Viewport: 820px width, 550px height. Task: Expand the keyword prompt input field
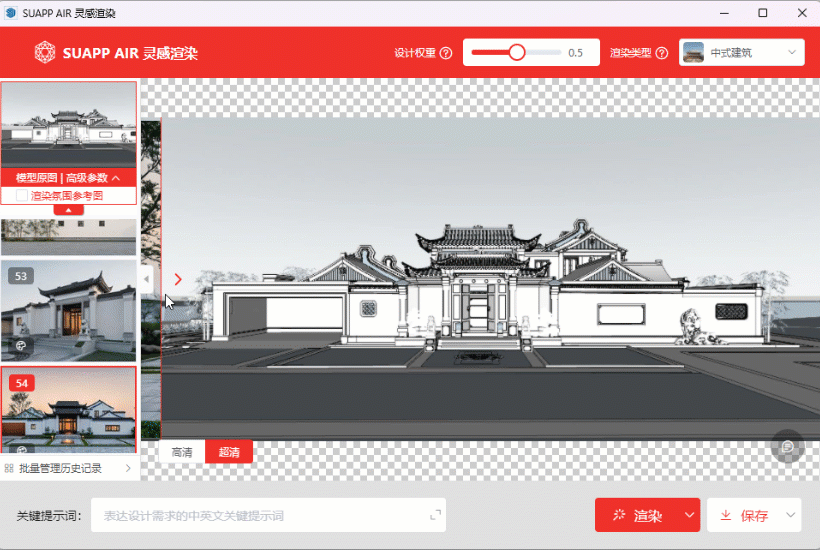[x=435, y=515]
